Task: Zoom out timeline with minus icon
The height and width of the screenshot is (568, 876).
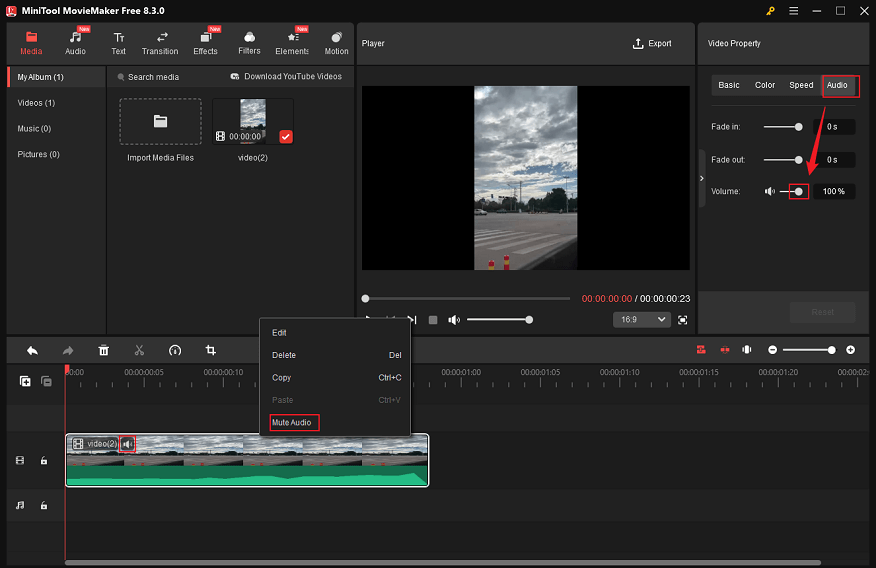Action: 772,350
